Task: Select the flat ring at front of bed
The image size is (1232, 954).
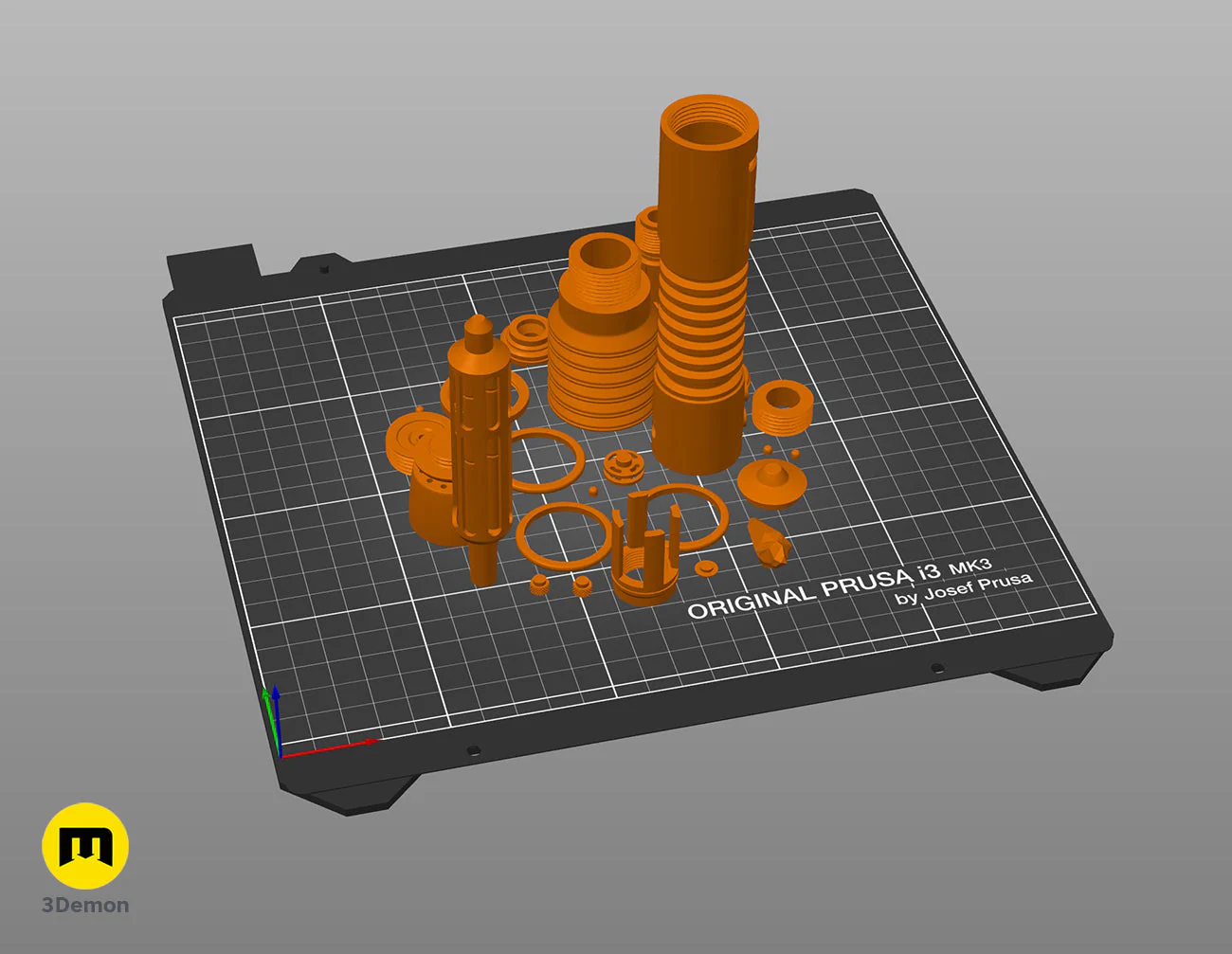Action: pos(563,536)
